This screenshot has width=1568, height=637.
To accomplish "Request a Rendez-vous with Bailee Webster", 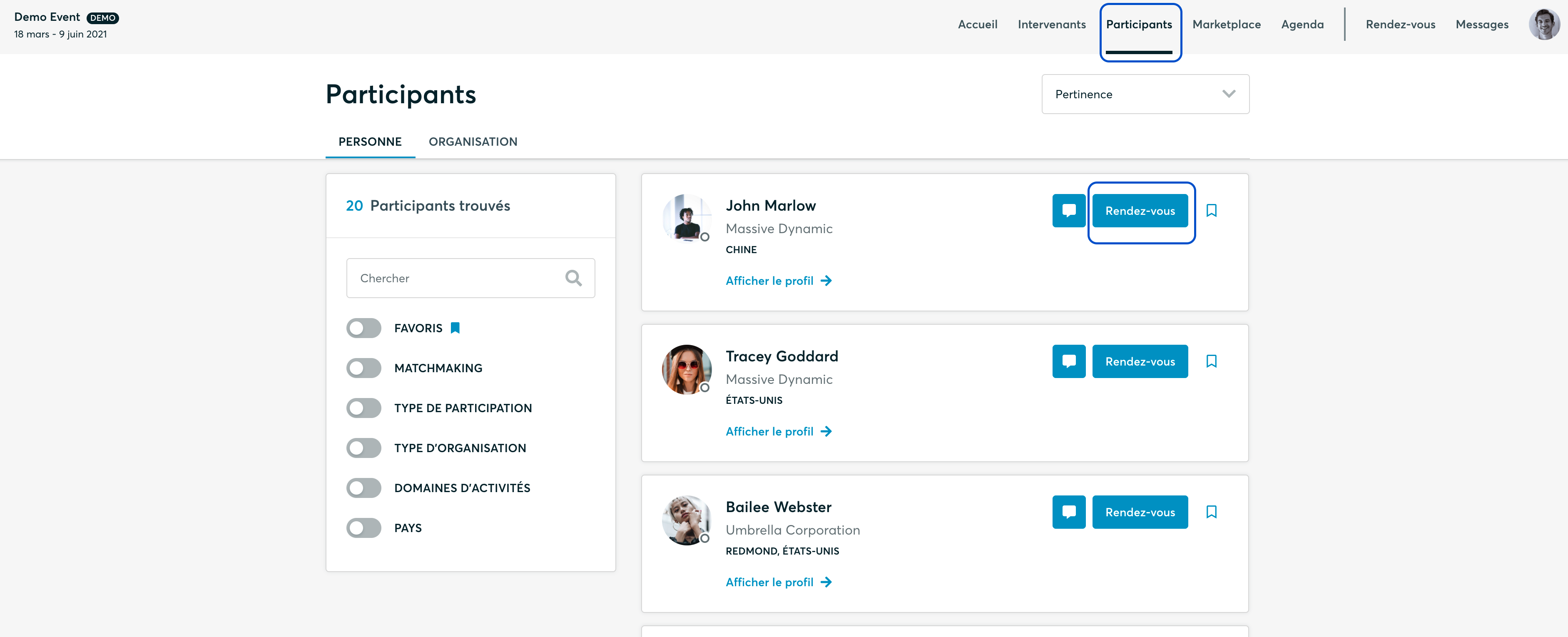I will (x=1140, y=512).
